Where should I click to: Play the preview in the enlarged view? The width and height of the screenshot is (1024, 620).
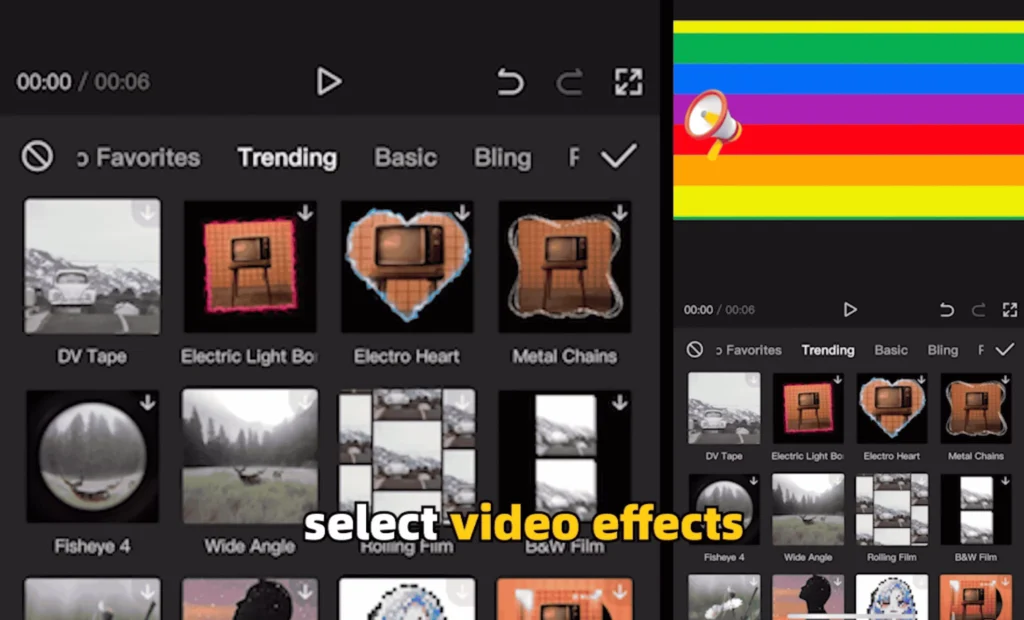point(328,82)
